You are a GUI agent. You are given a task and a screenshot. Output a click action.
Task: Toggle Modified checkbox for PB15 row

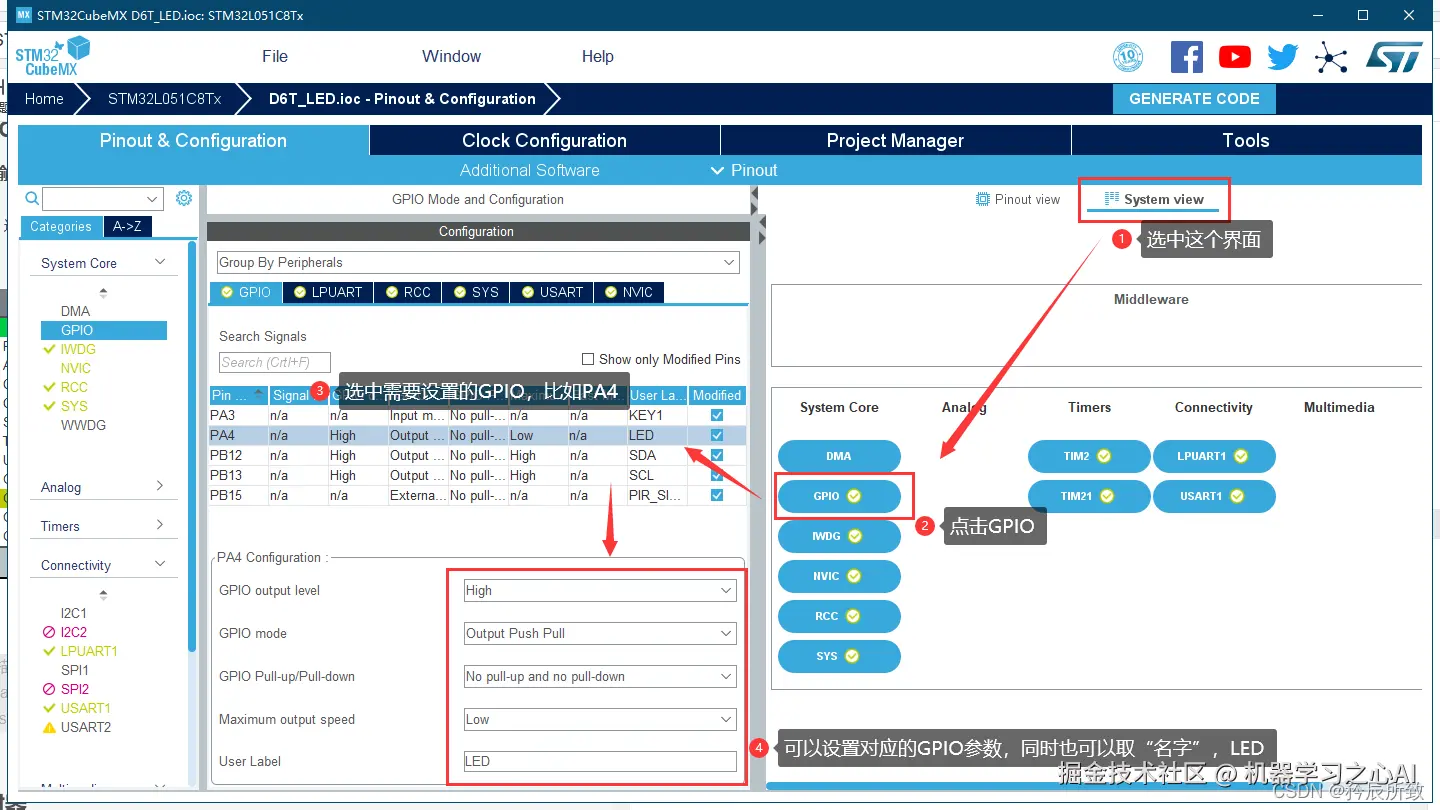[x=716, y=495]
